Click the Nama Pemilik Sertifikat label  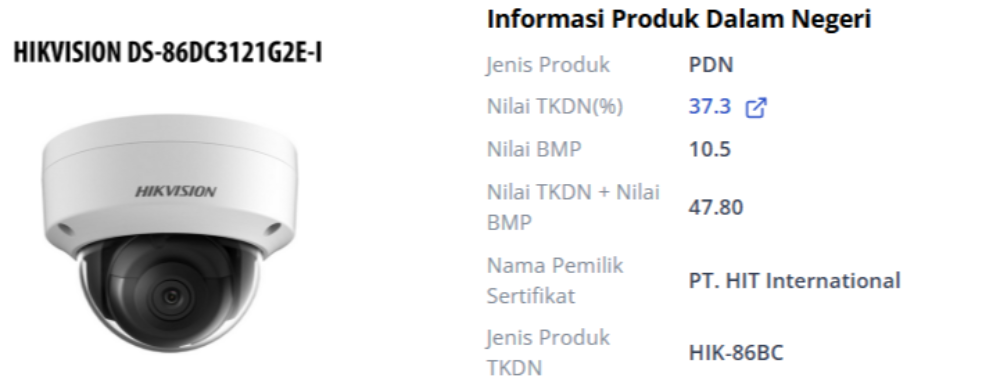click(x=555, y=280)
